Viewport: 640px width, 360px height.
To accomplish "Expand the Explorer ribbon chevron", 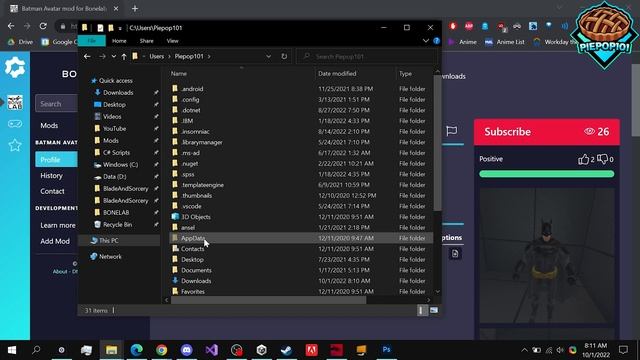I will (x=426, y=41).
